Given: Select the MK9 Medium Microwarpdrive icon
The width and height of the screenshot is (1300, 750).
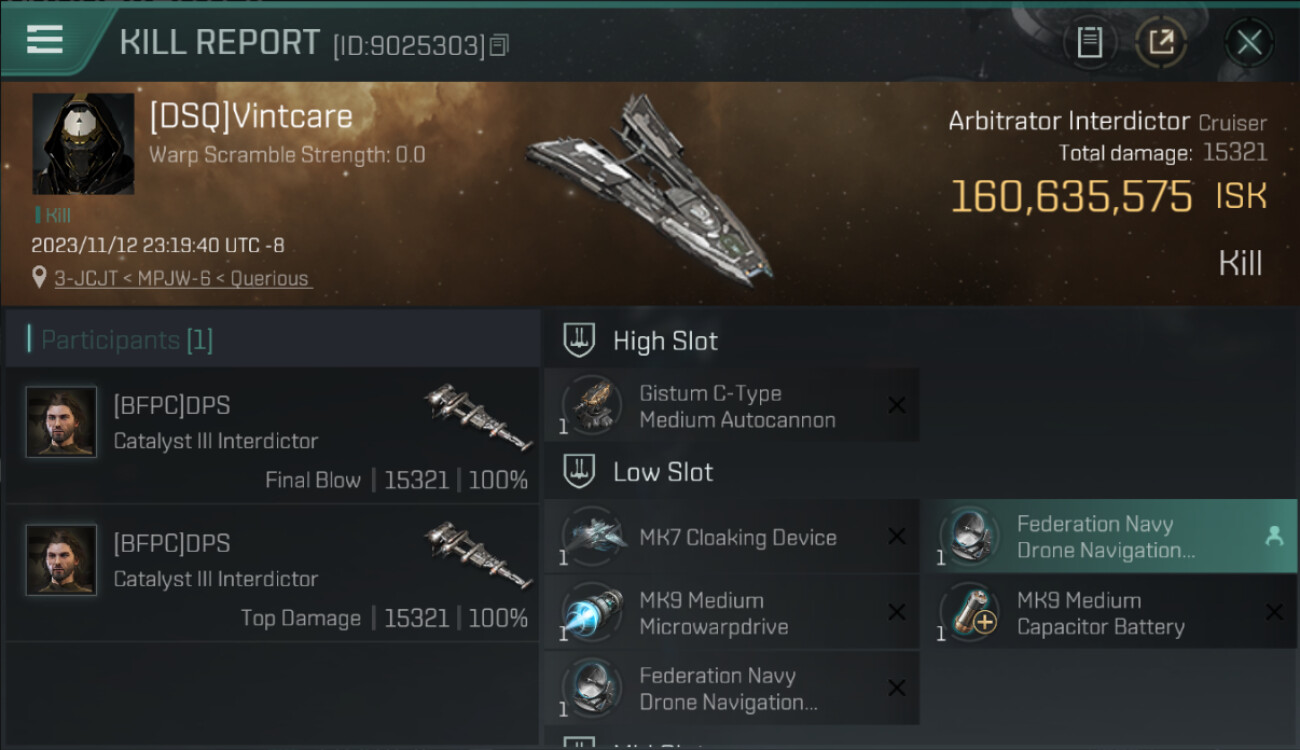Looking at the screenshot, I should [592, 614].
